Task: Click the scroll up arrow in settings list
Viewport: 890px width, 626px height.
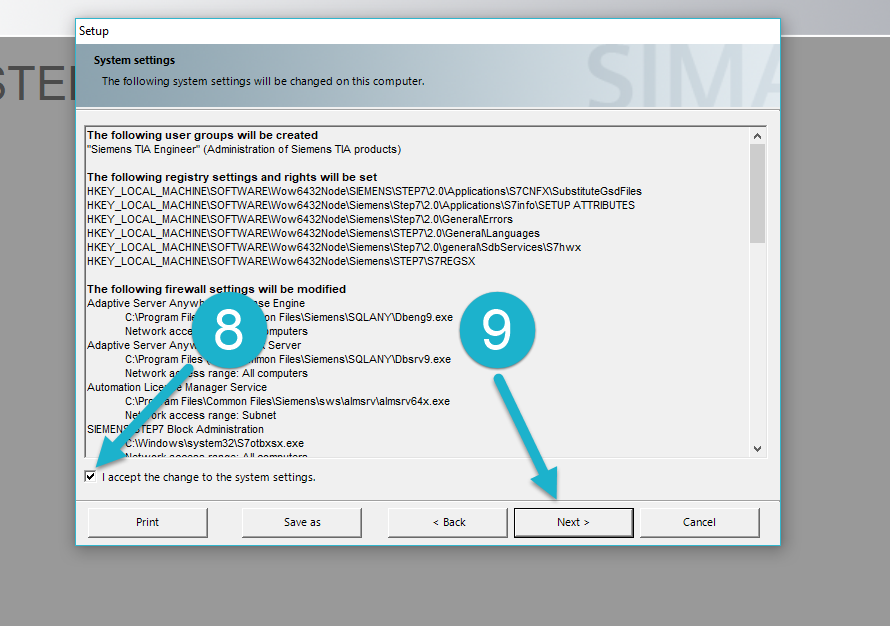Action: [x=757, y=136]
